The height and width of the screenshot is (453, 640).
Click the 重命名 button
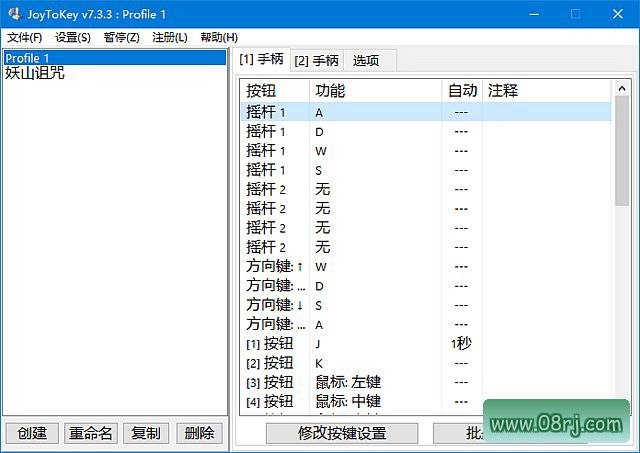[x=91, y=433]
